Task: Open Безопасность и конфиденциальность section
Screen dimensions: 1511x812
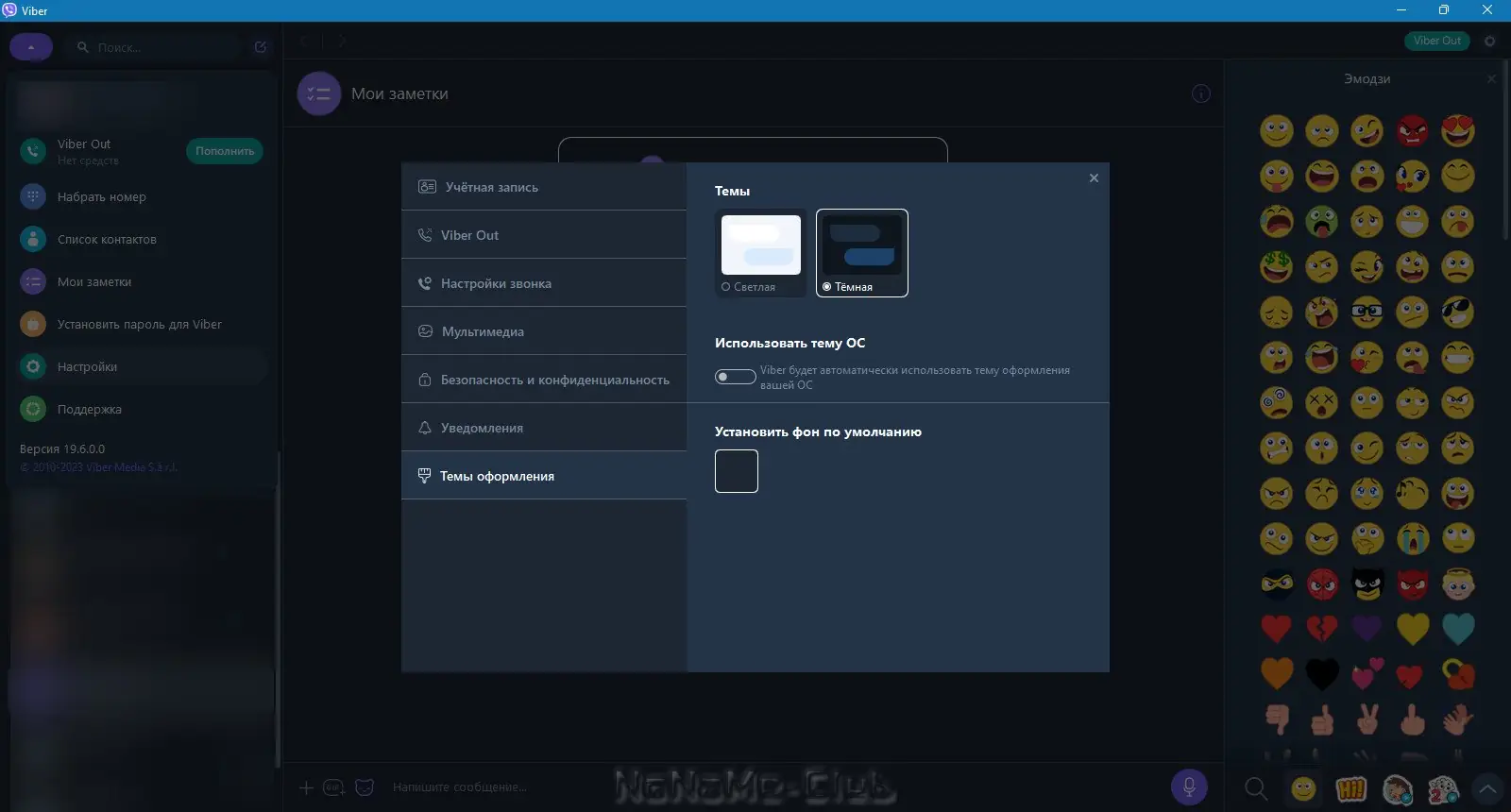Action: click(544, 380)
